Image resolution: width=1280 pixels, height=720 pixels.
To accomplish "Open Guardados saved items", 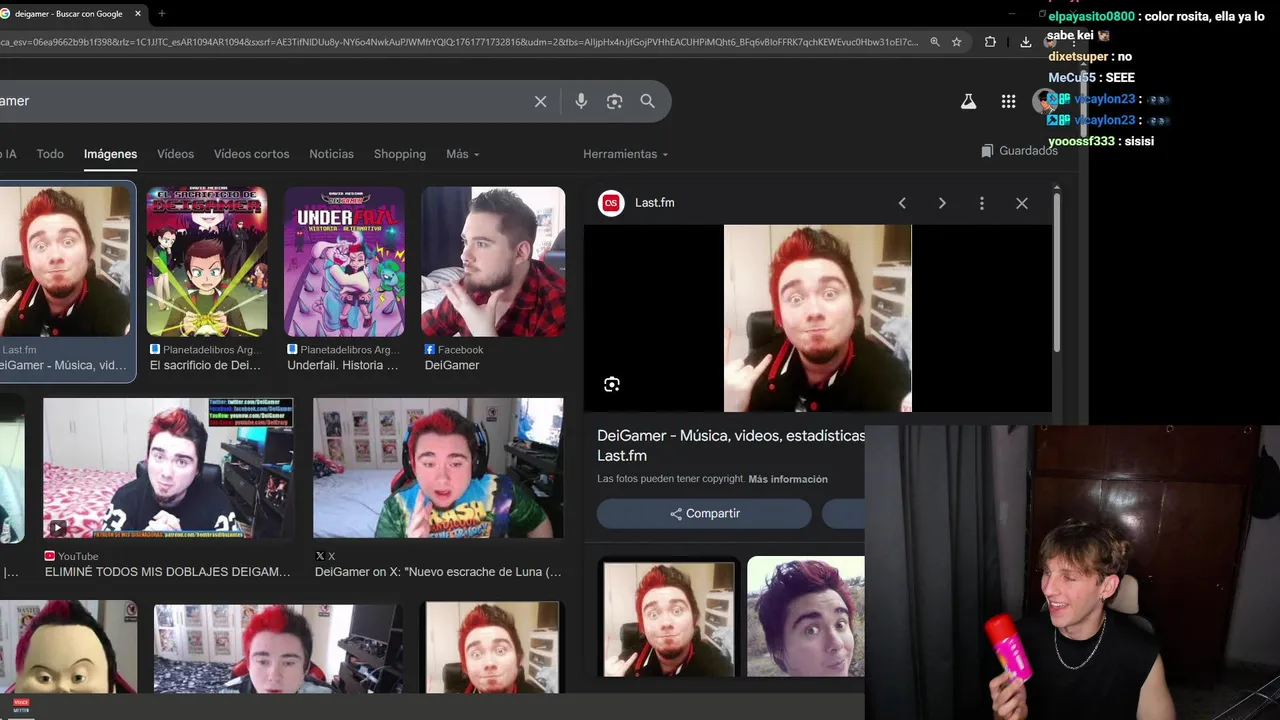I will pyautogui.click(x=1019, y=151).
